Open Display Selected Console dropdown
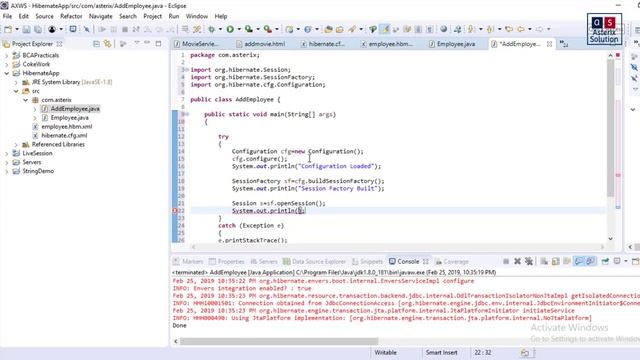Screen dimensions: 640x360 pyautogui.click(x=625, y=261)
